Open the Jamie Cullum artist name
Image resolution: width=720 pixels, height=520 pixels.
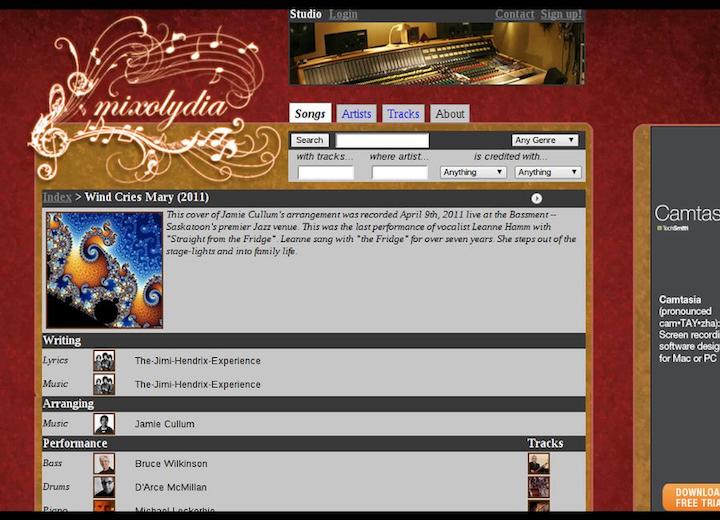[x=164, y=424]
